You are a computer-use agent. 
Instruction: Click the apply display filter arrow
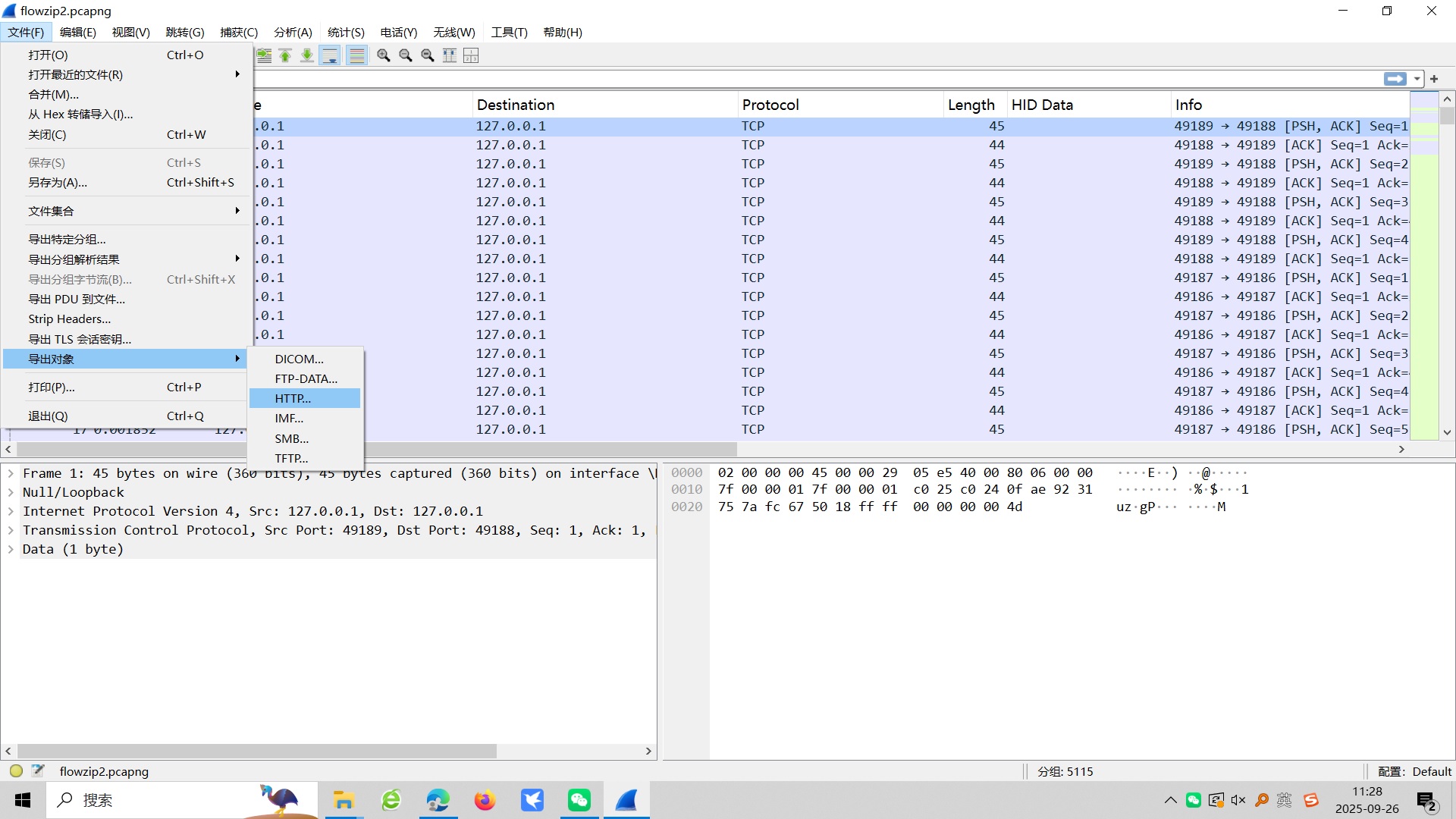[1394, 79]
